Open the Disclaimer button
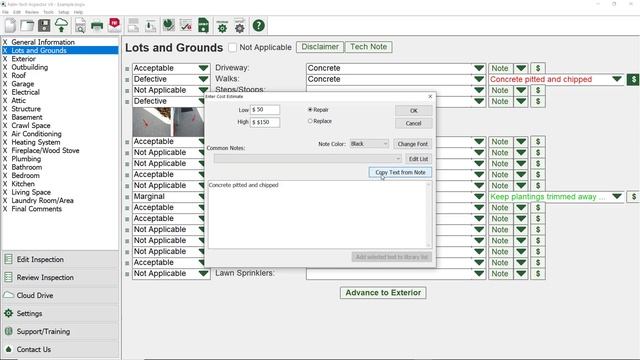Screen dimensions: 640x360 point(320,47)
